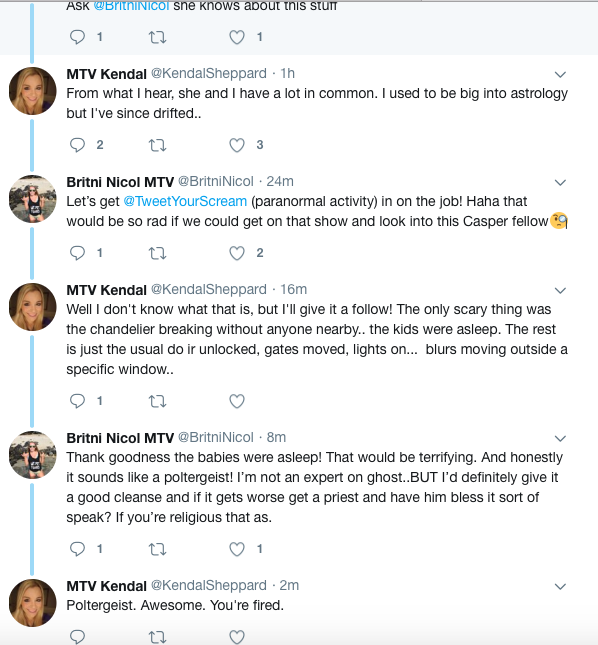The image size is (598, 645).
Task: Retweet the chandelier breaking tweet
Action: [157, 401]
